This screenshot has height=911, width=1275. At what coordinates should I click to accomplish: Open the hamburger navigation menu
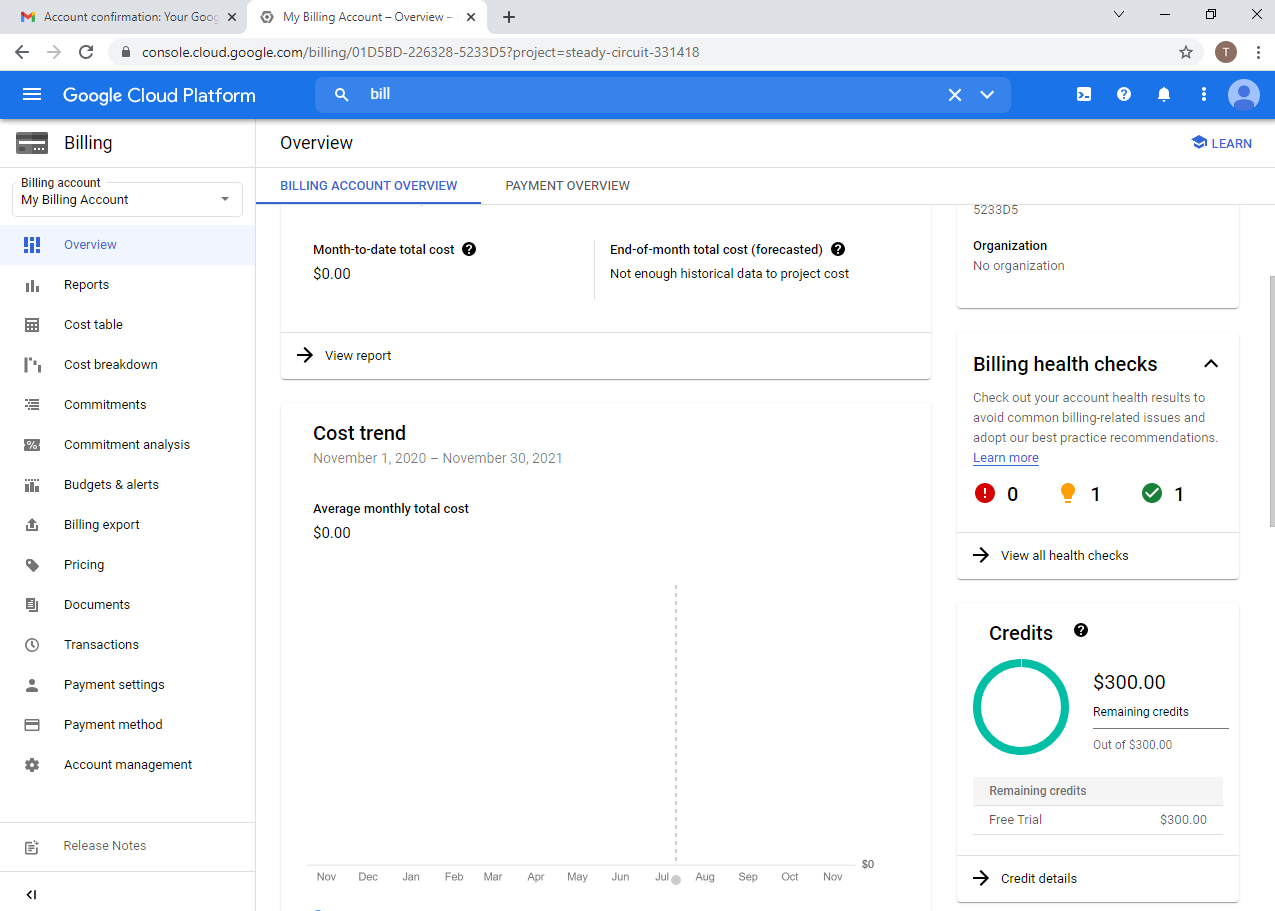coord(32,95)
